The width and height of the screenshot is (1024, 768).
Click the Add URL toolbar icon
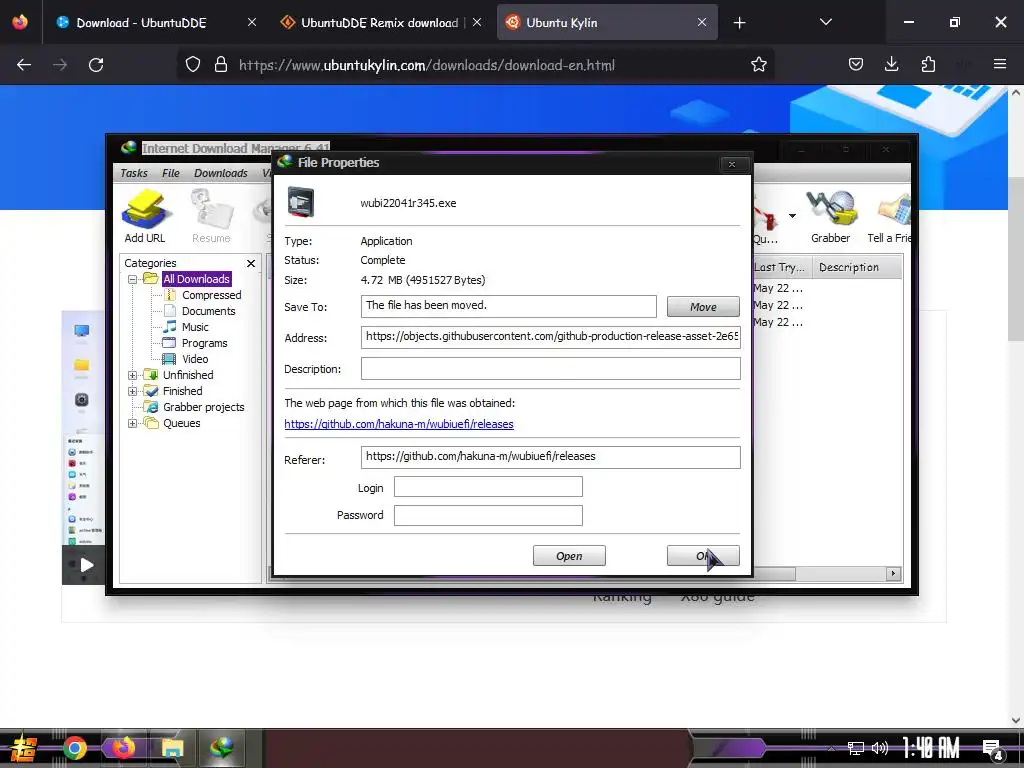(145, 216)
